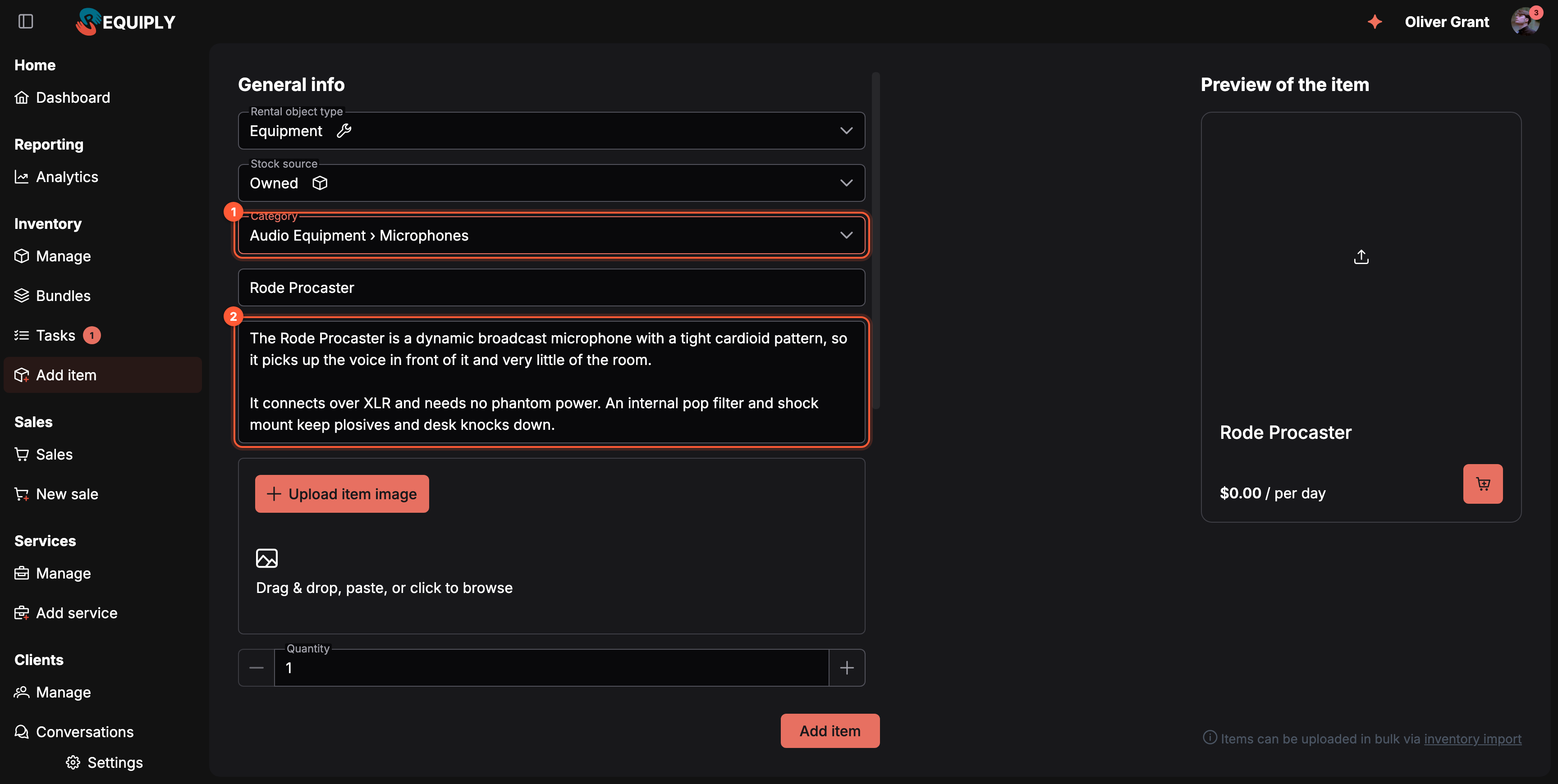Click the Rode Procaster title in preview

[1285, 432]
